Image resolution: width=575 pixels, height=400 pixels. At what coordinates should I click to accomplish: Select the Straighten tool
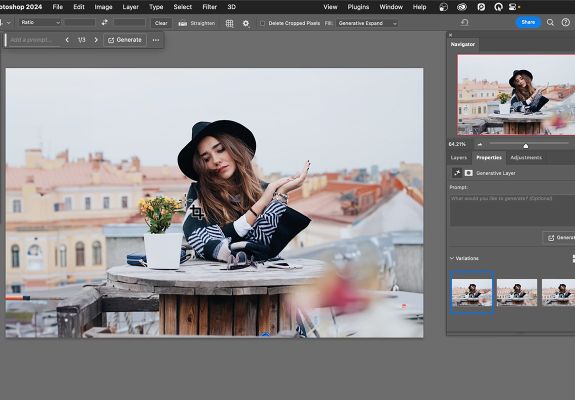[197, 23]
